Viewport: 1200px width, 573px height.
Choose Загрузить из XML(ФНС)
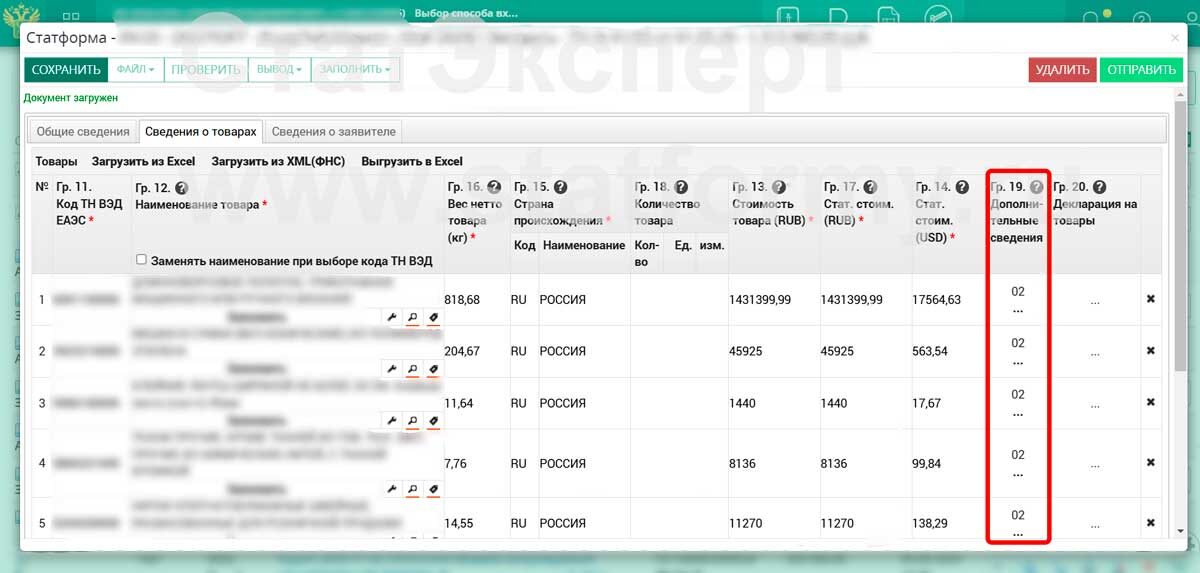tap(278, 161)
